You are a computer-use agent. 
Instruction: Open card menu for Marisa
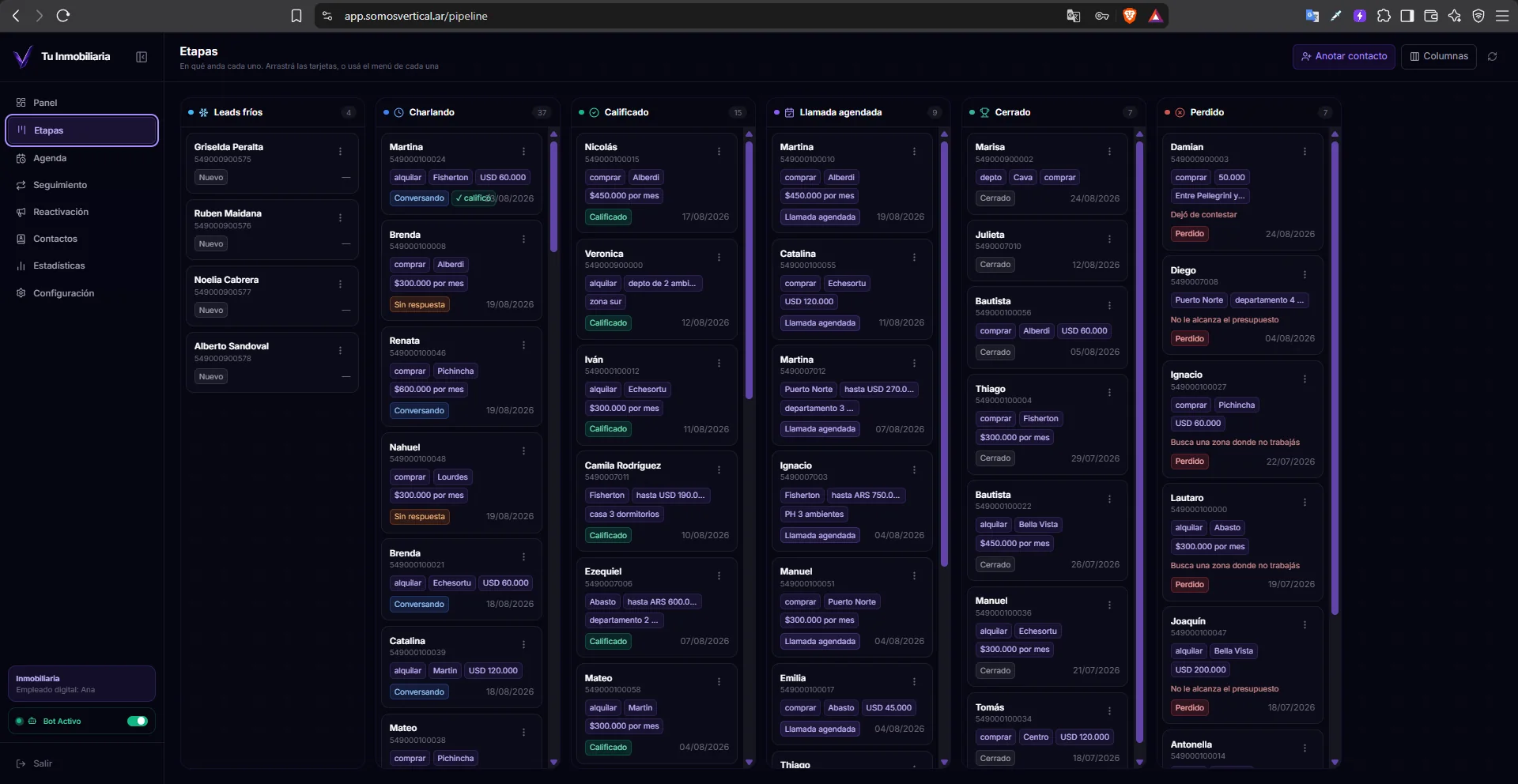(x=1109, y=152)
